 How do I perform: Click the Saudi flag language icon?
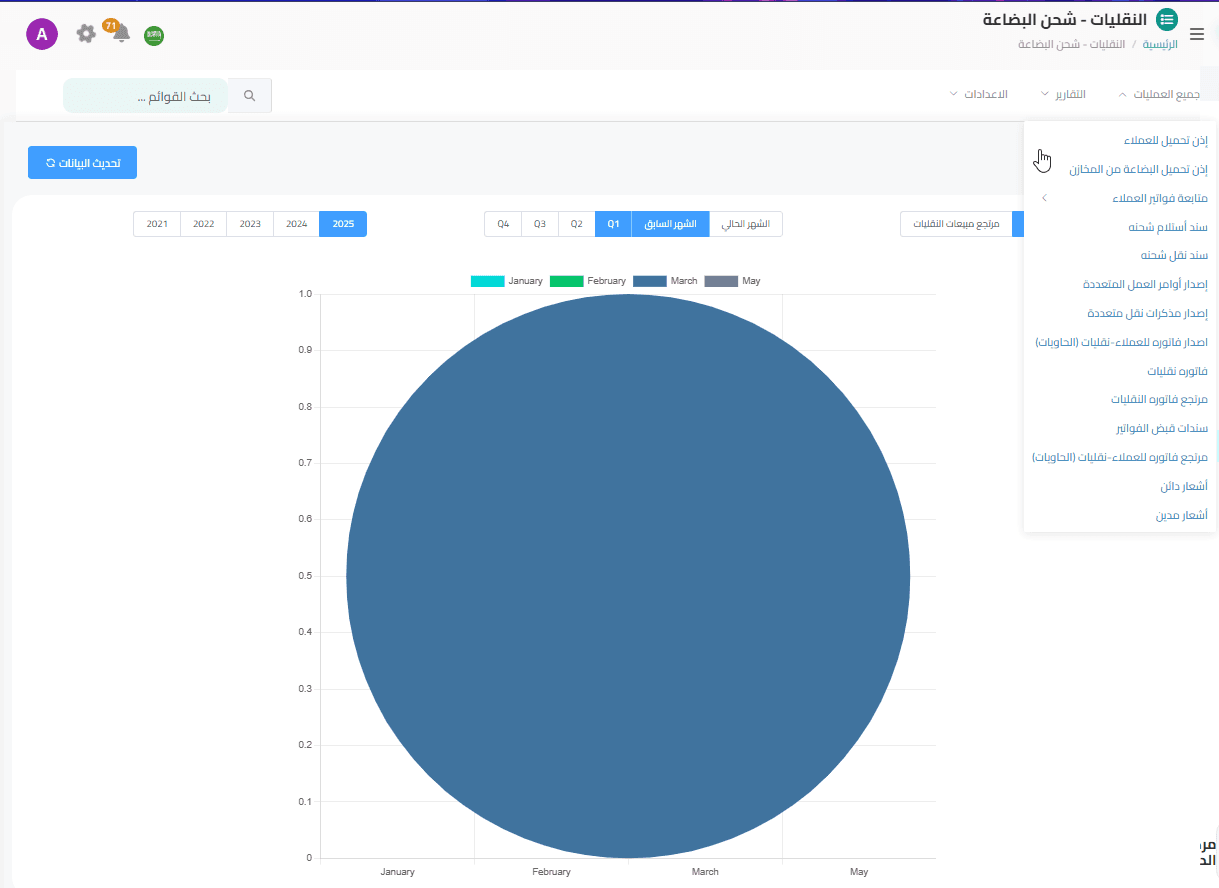(x=154, y=36)
